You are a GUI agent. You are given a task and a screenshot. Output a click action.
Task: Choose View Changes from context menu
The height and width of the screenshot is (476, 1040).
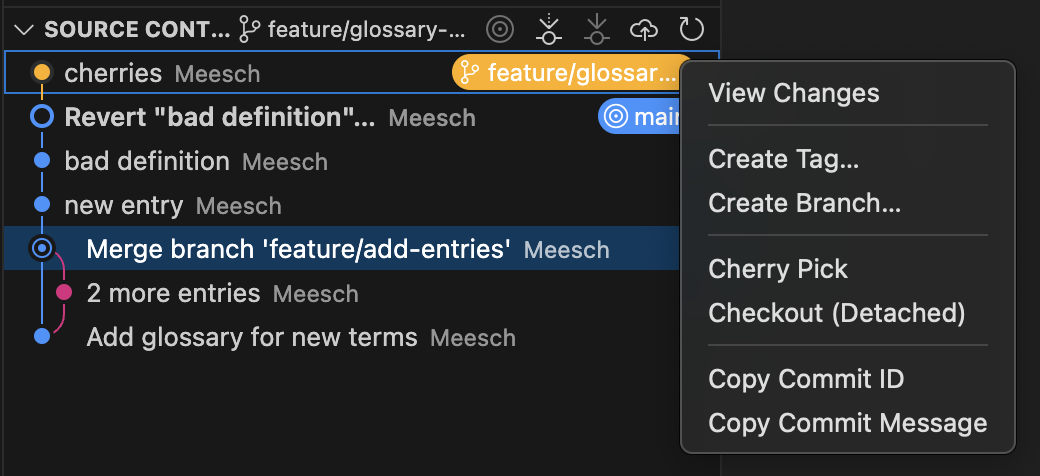[x=848, y=93]
